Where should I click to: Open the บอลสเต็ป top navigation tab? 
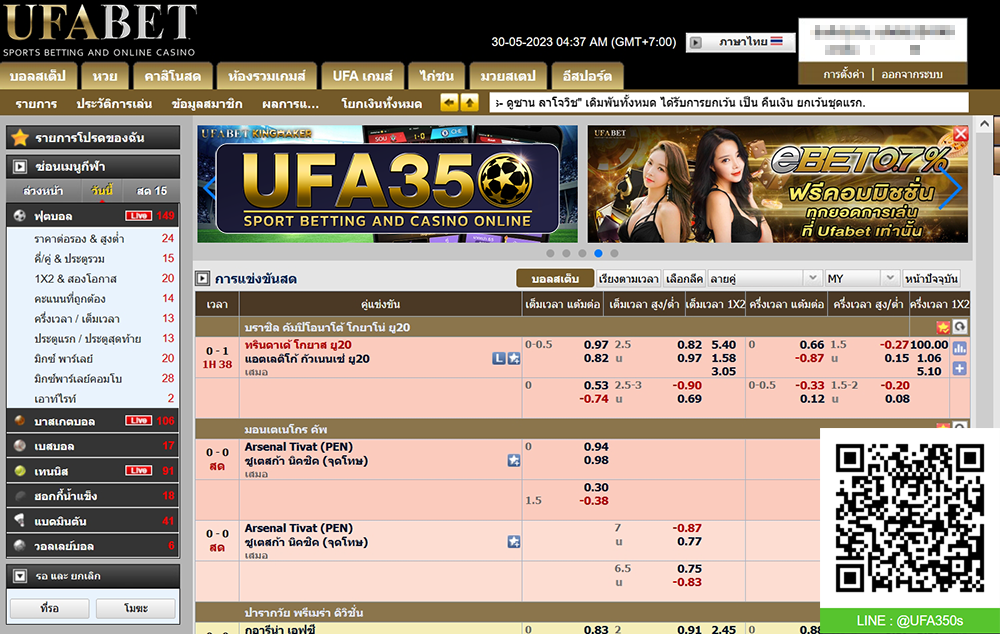[38, 76]
